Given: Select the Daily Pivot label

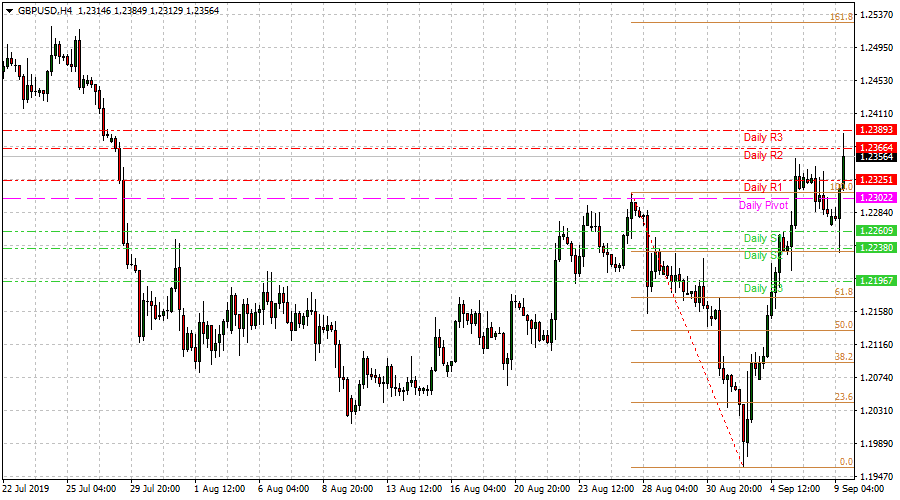Looking at the screenshot, I should tap(763, 205).
